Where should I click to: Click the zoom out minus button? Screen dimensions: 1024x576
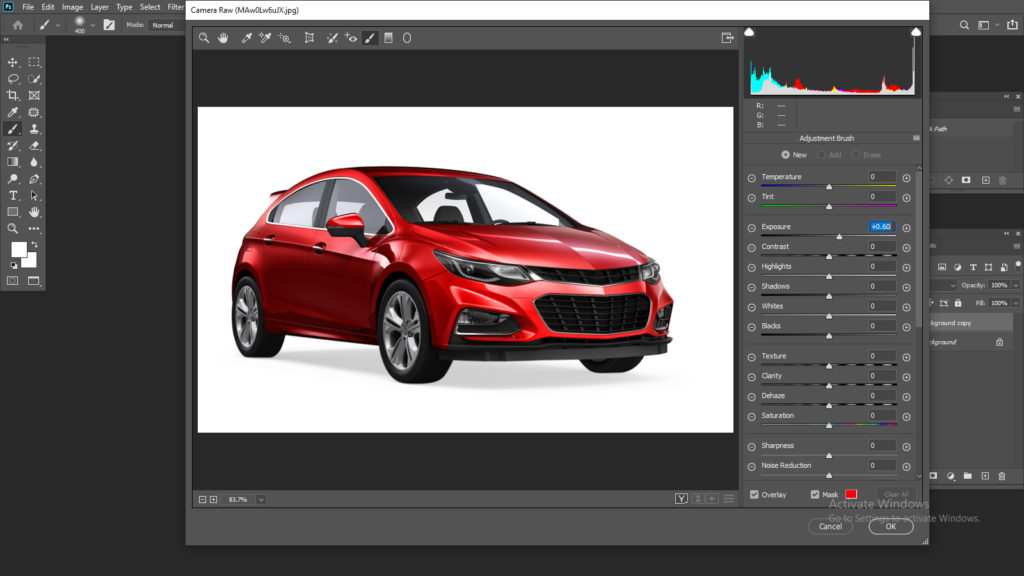[x=202, y=500]
